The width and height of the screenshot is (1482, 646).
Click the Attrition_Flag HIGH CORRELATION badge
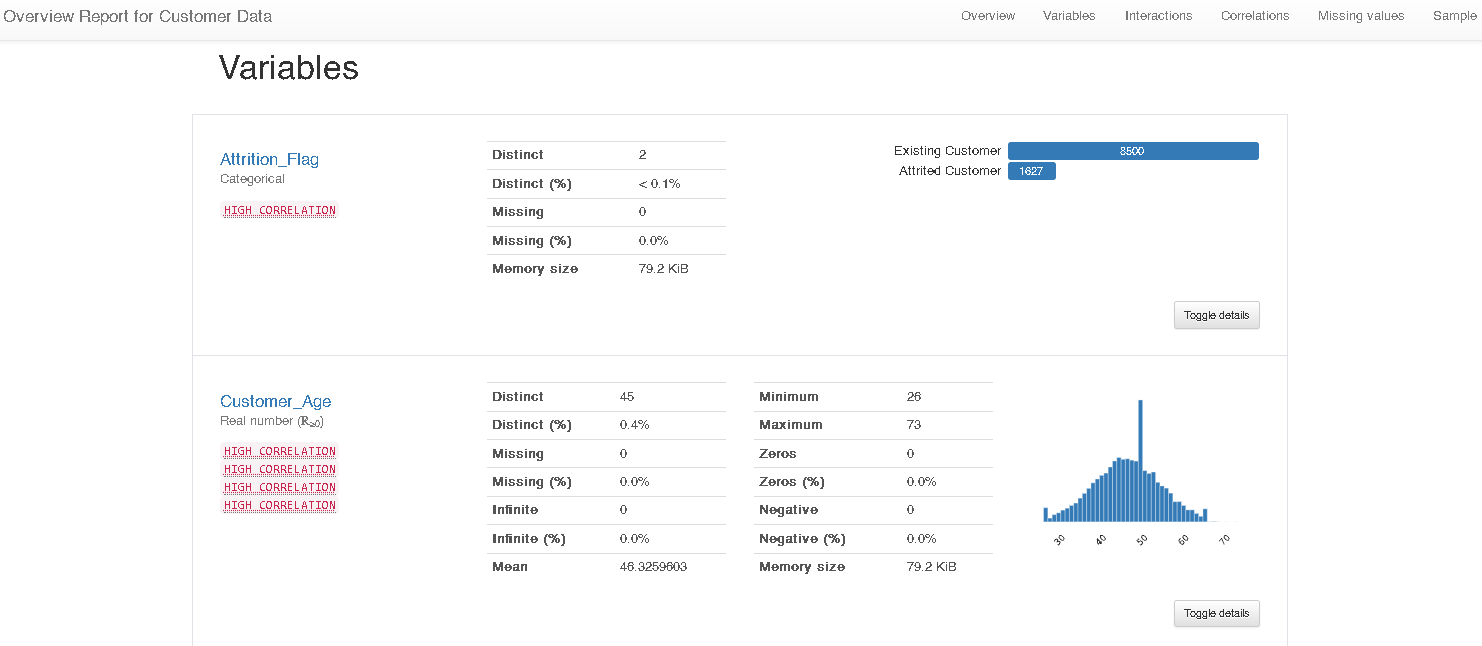pos(280,211)
